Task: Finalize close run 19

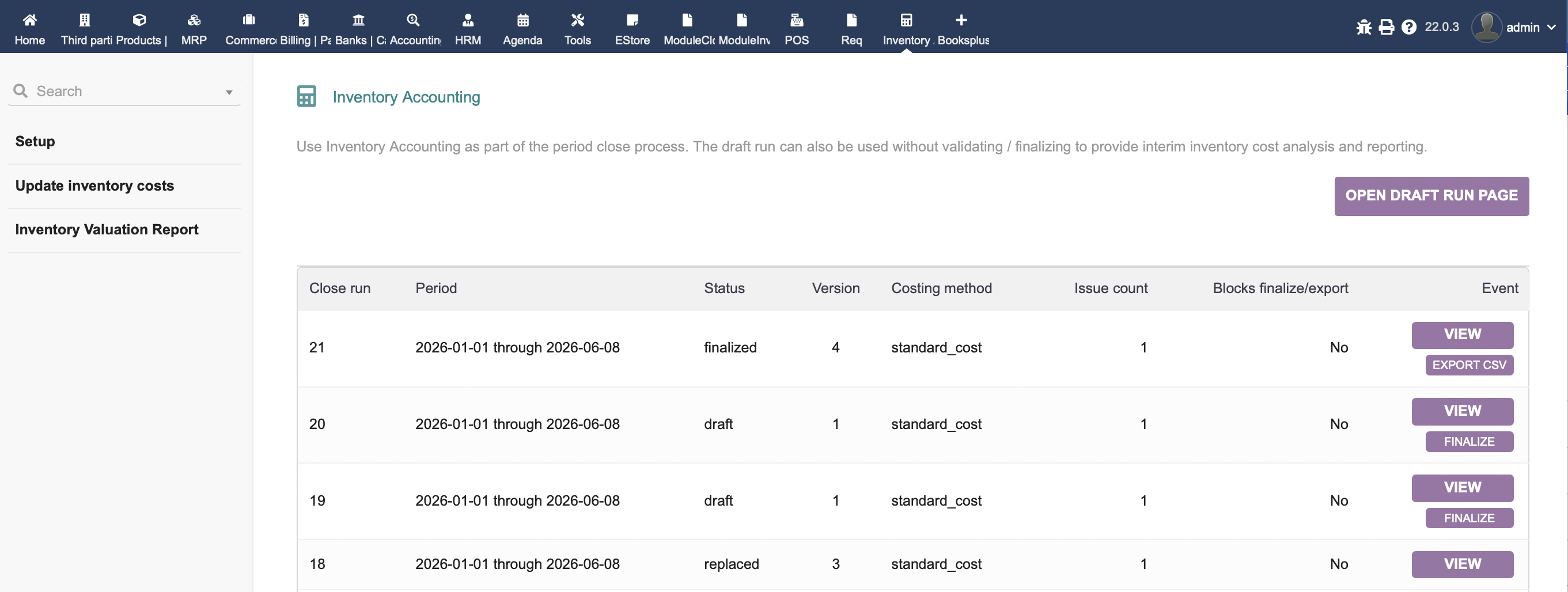Action: click(x=1469, y=518)
